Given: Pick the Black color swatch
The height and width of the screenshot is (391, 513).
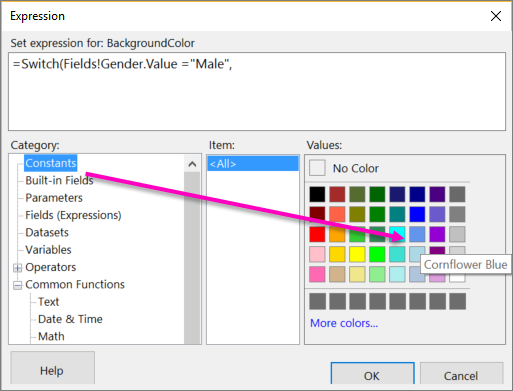Looking at the screenshot, I should point(317,194).
